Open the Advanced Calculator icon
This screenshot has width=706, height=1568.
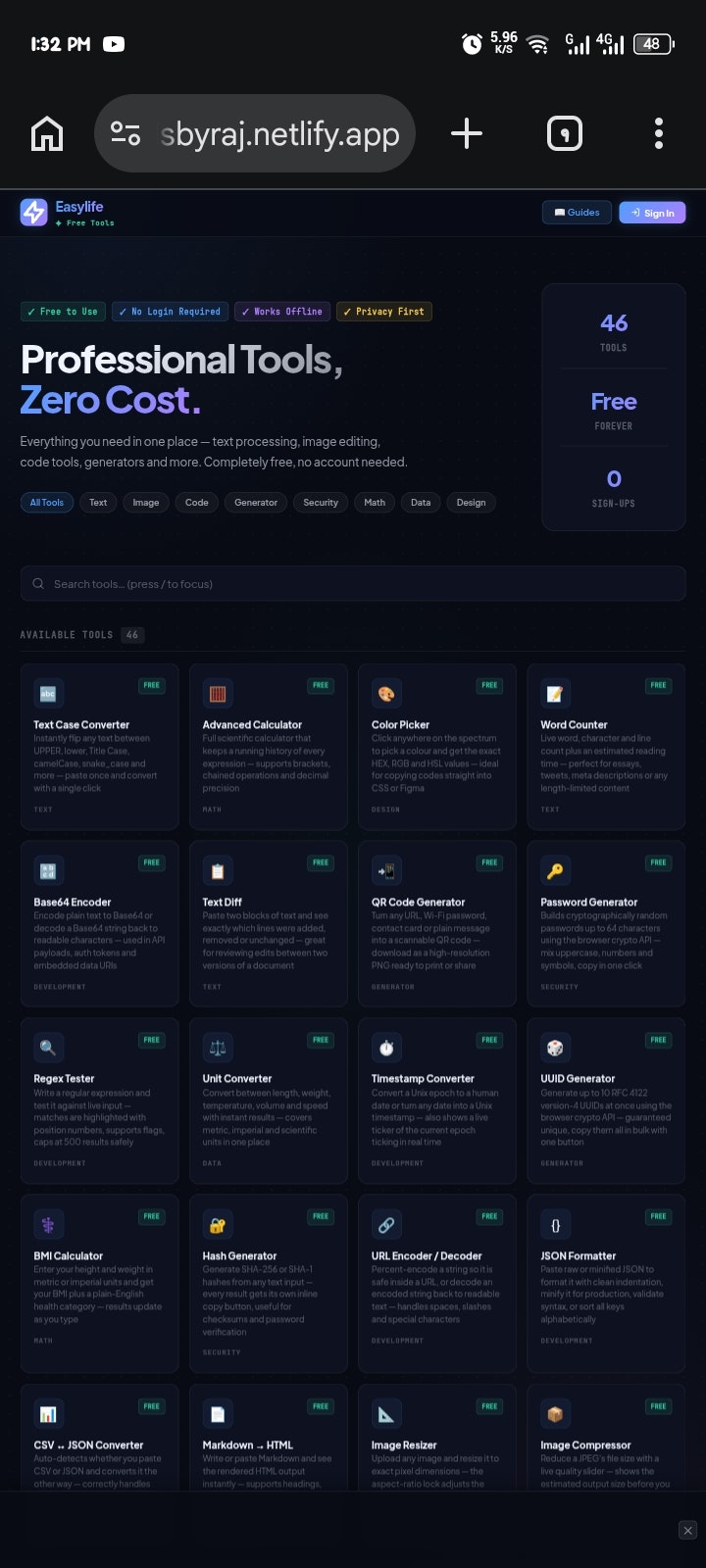click(x=217, y=694)
